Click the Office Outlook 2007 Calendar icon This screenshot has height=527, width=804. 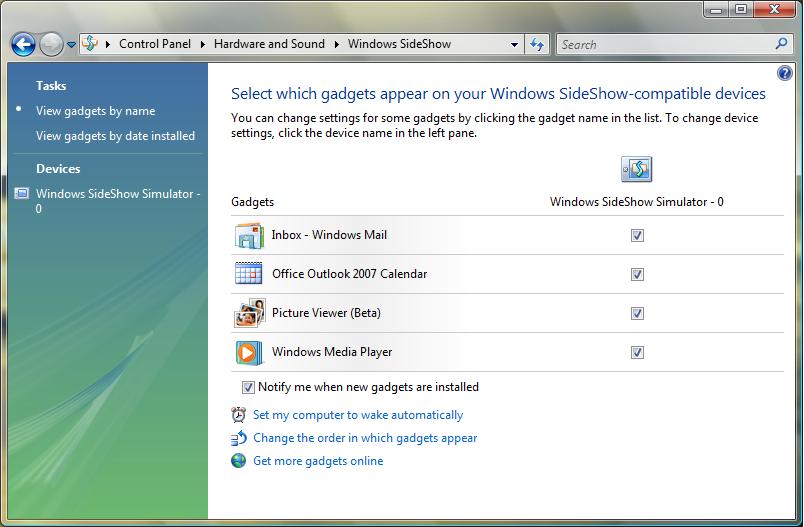249,273
